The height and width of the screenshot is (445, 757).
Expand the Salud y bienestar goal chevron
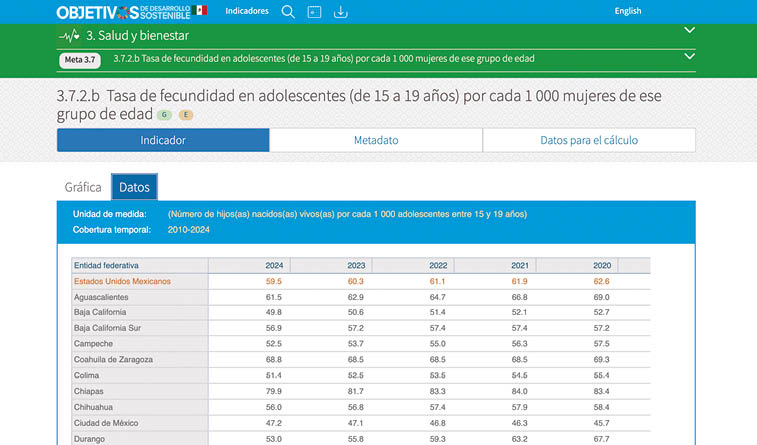pyautogui.click(x=688, y=31)
